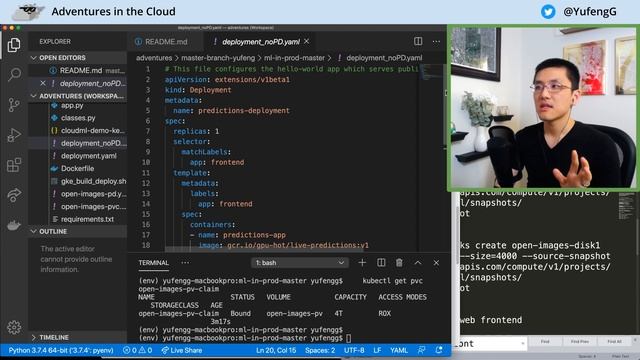This screenshot has height=360, width=640.
Task: Open the Docker view icon
Action: click(x=14, y=225)
